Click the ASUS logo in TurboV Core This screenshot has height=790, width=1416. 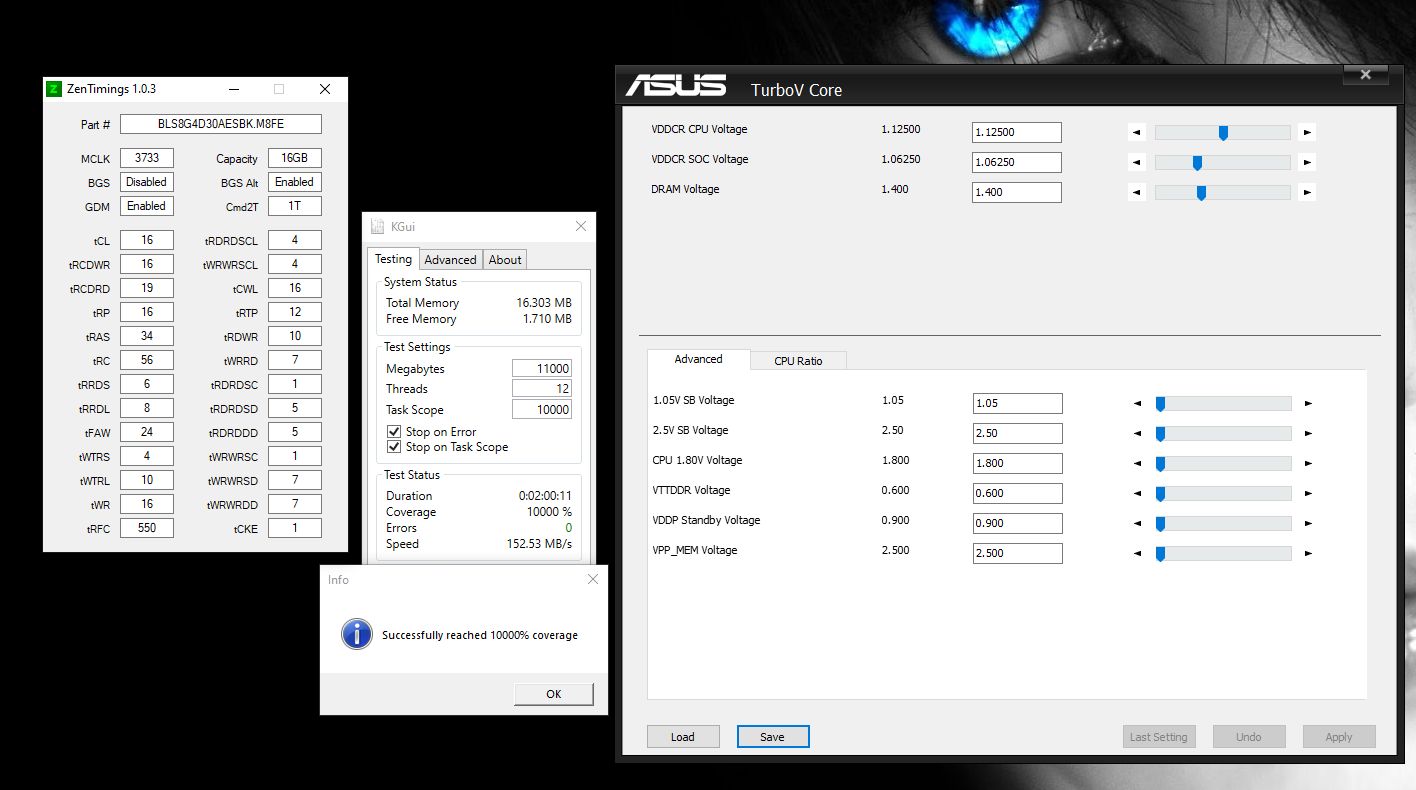[676, 85]
